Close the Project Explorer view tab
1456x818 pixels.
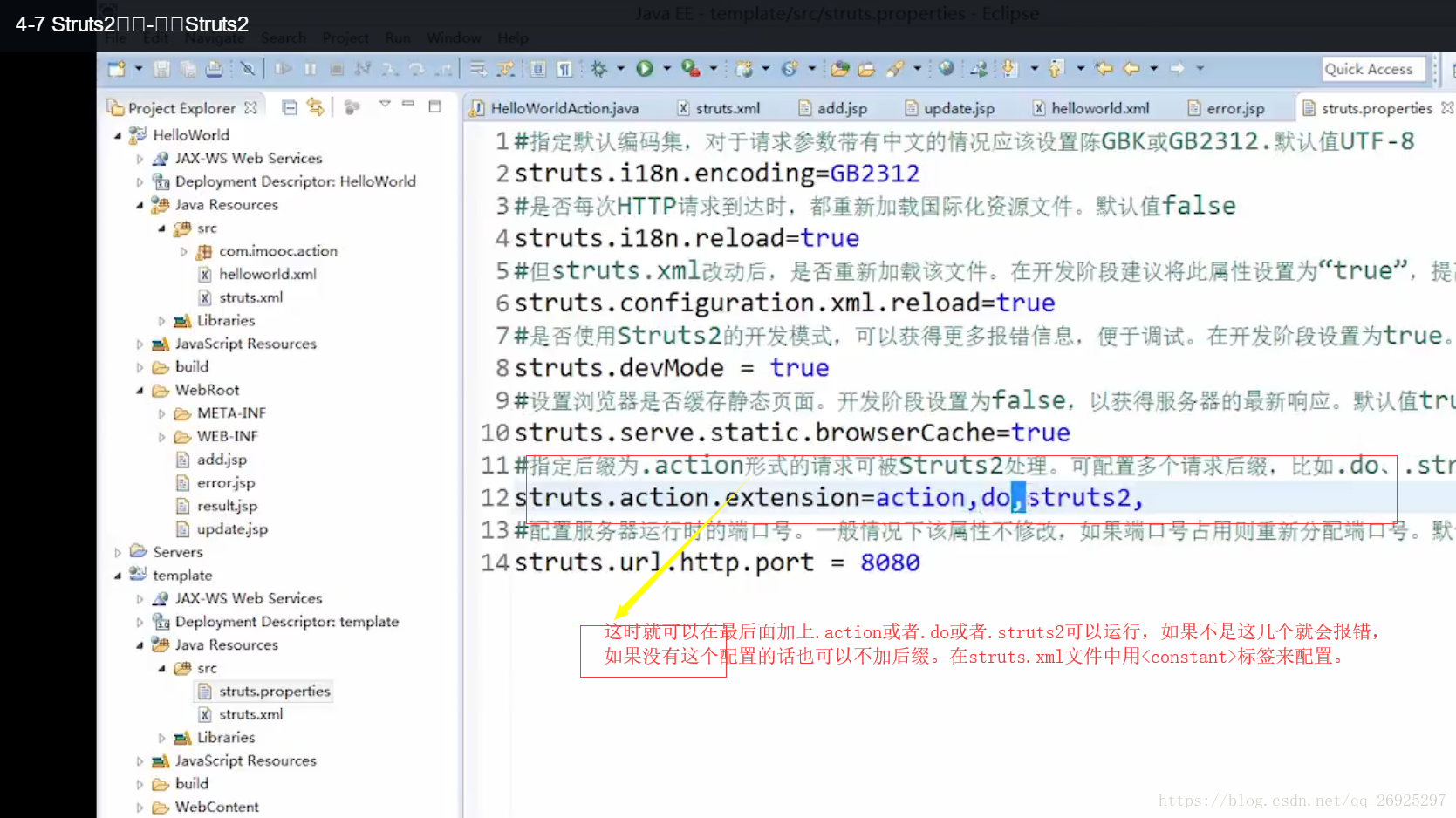[x=251, y=107]
